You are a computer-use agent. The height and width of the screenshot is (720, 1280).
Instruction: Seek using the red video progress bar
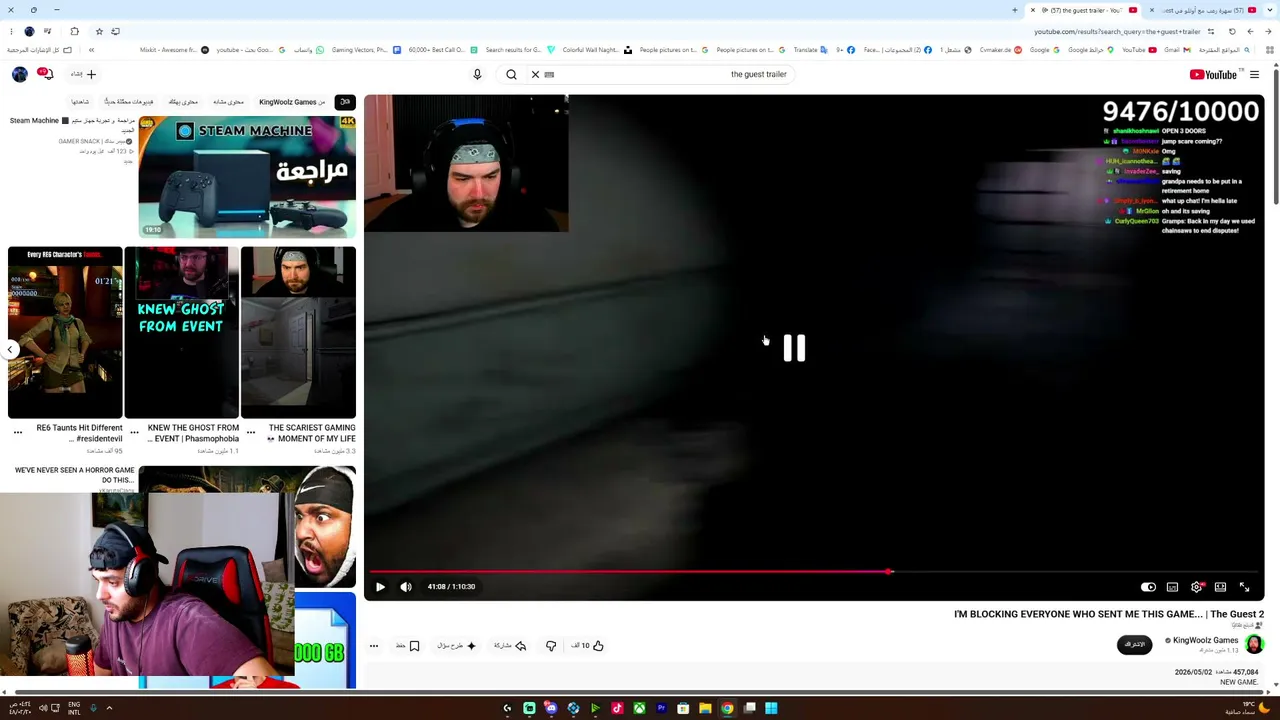814,572
